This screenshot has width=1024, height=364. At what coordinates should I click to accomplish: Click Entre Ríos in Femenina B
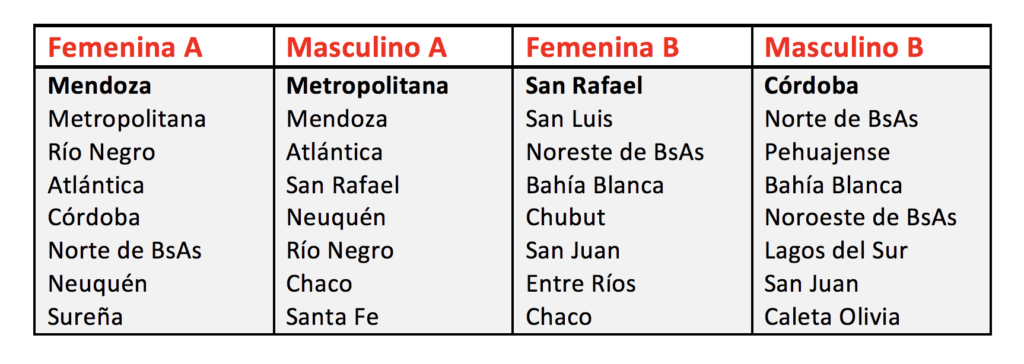[x=581, y=284]
